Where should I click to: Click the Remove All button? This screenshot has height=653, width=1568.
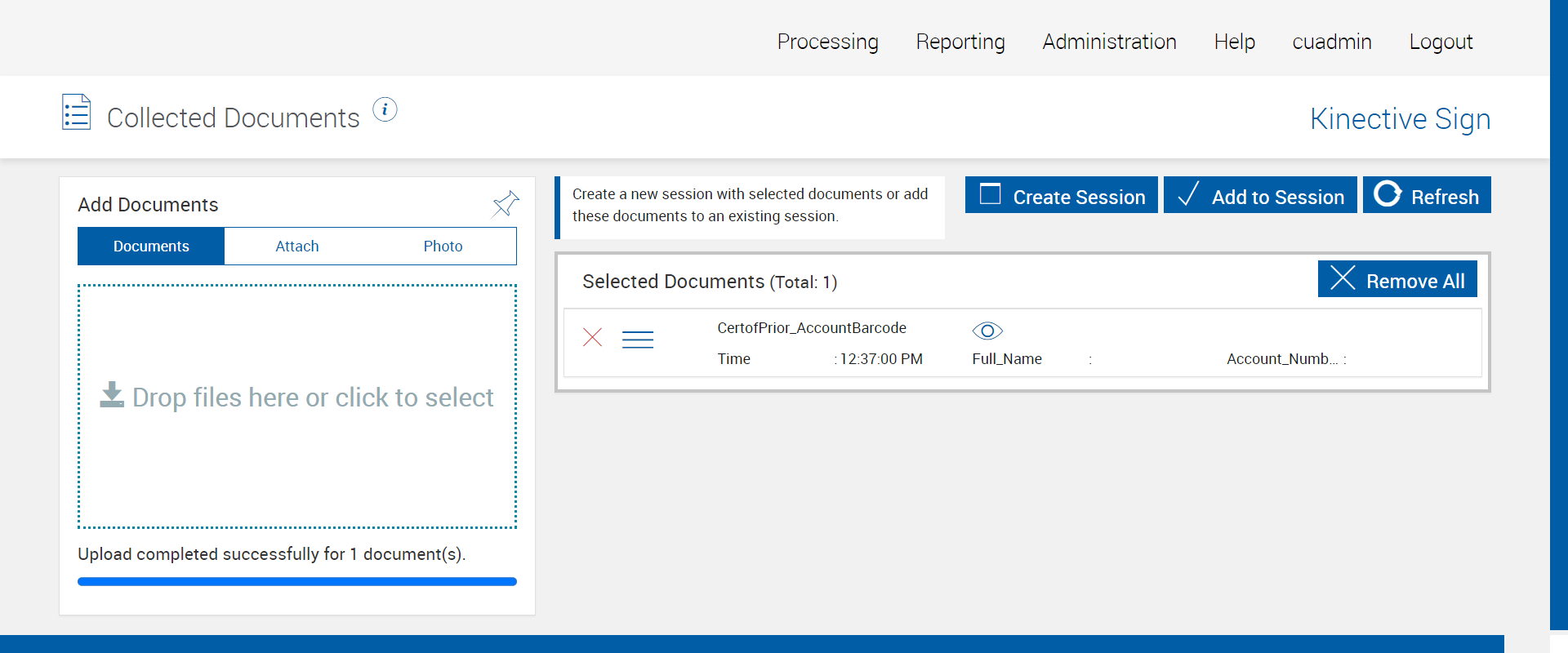click(x=1396, y=280)
